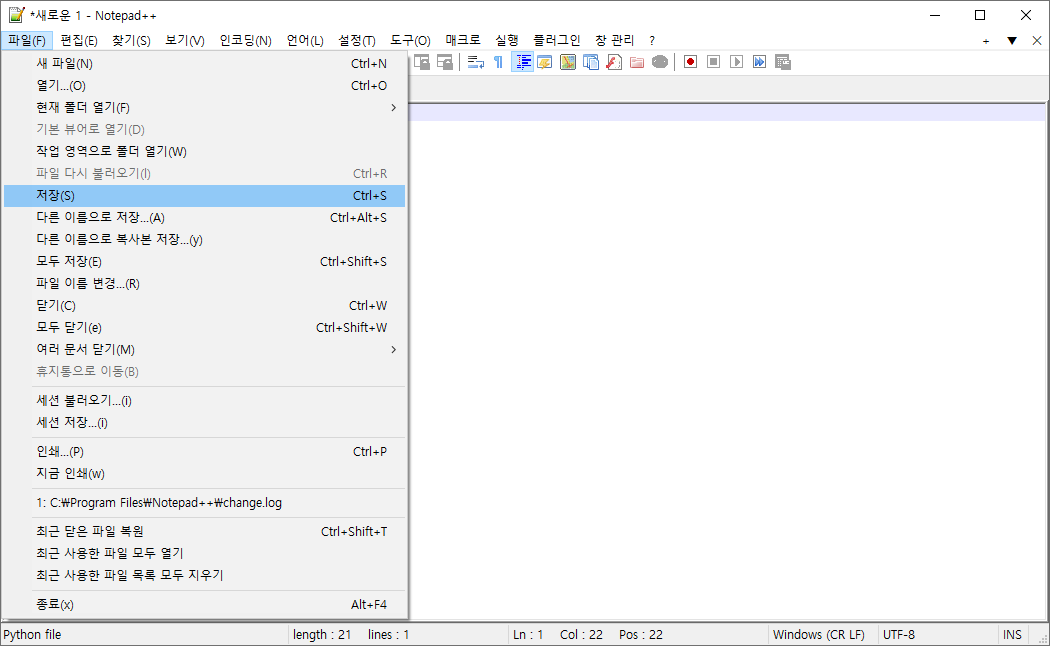Viewport: 1050px width, 646px height.
Task: Open the 매크로 menu
Action: point(463,41)
